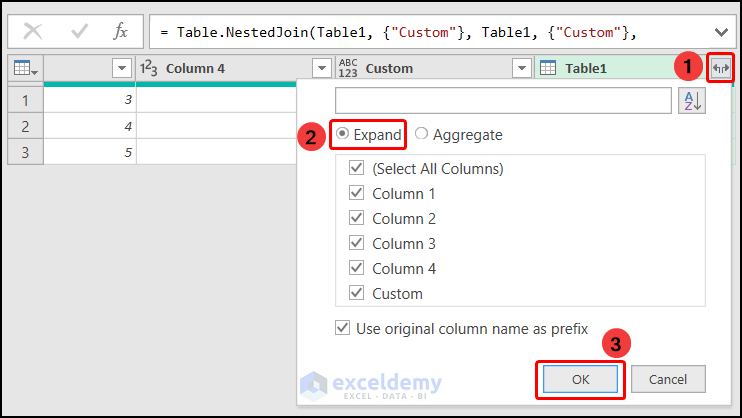This screenshot has width=742, height=418.
Task: Open the Column 4 filter dropdown
Action: click(x=321, y=69)
